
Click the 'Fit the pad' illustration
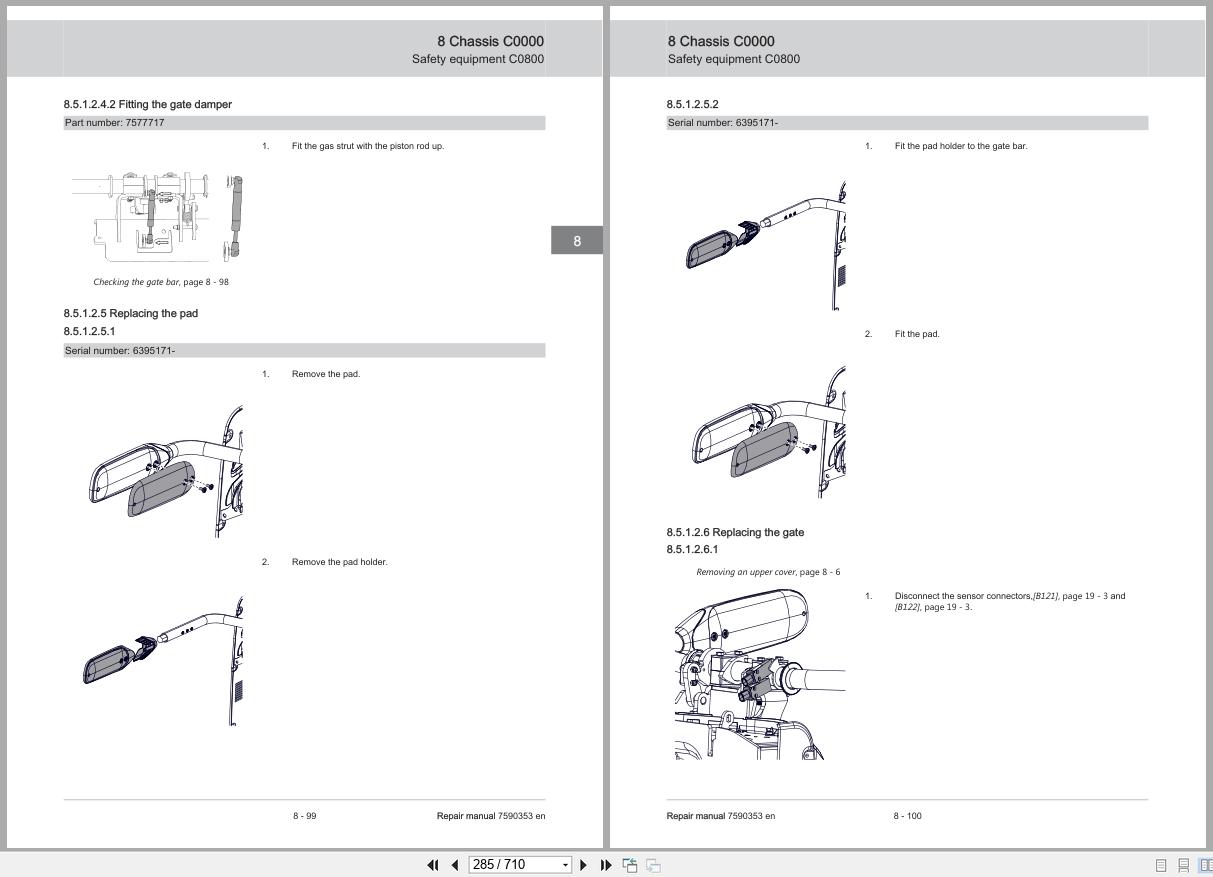point(768,432)
